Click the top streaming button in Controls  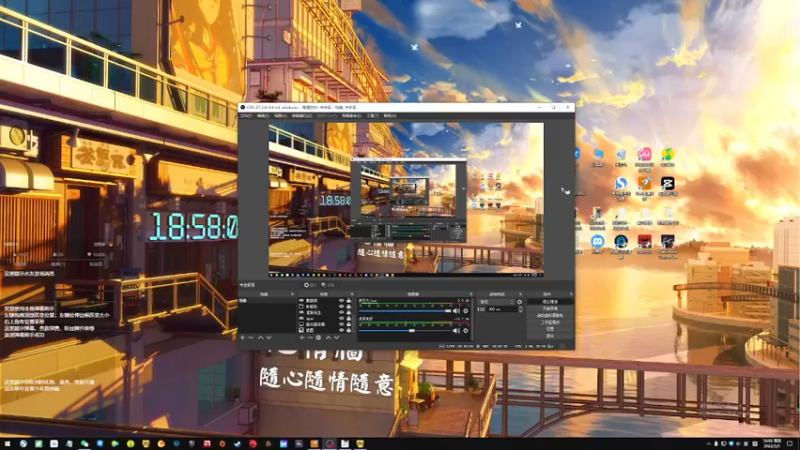click(549, 302)
